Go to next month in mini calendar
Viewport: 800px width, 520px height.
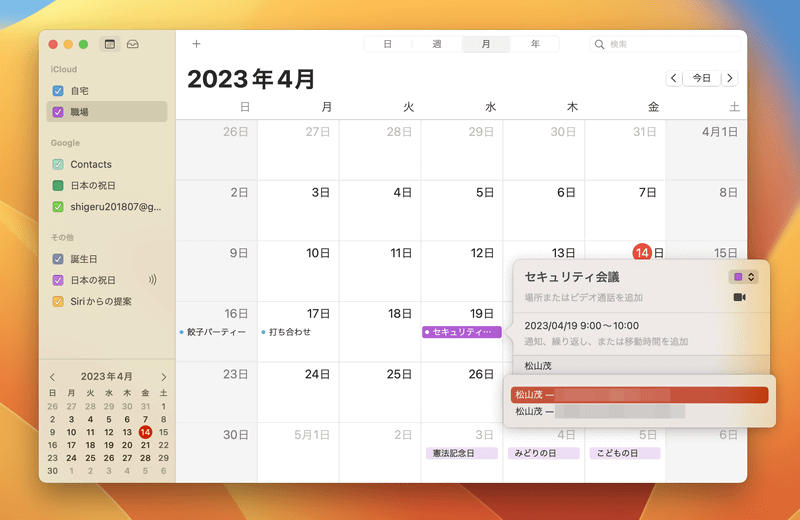pyautogui.click(x=163, y=377)
